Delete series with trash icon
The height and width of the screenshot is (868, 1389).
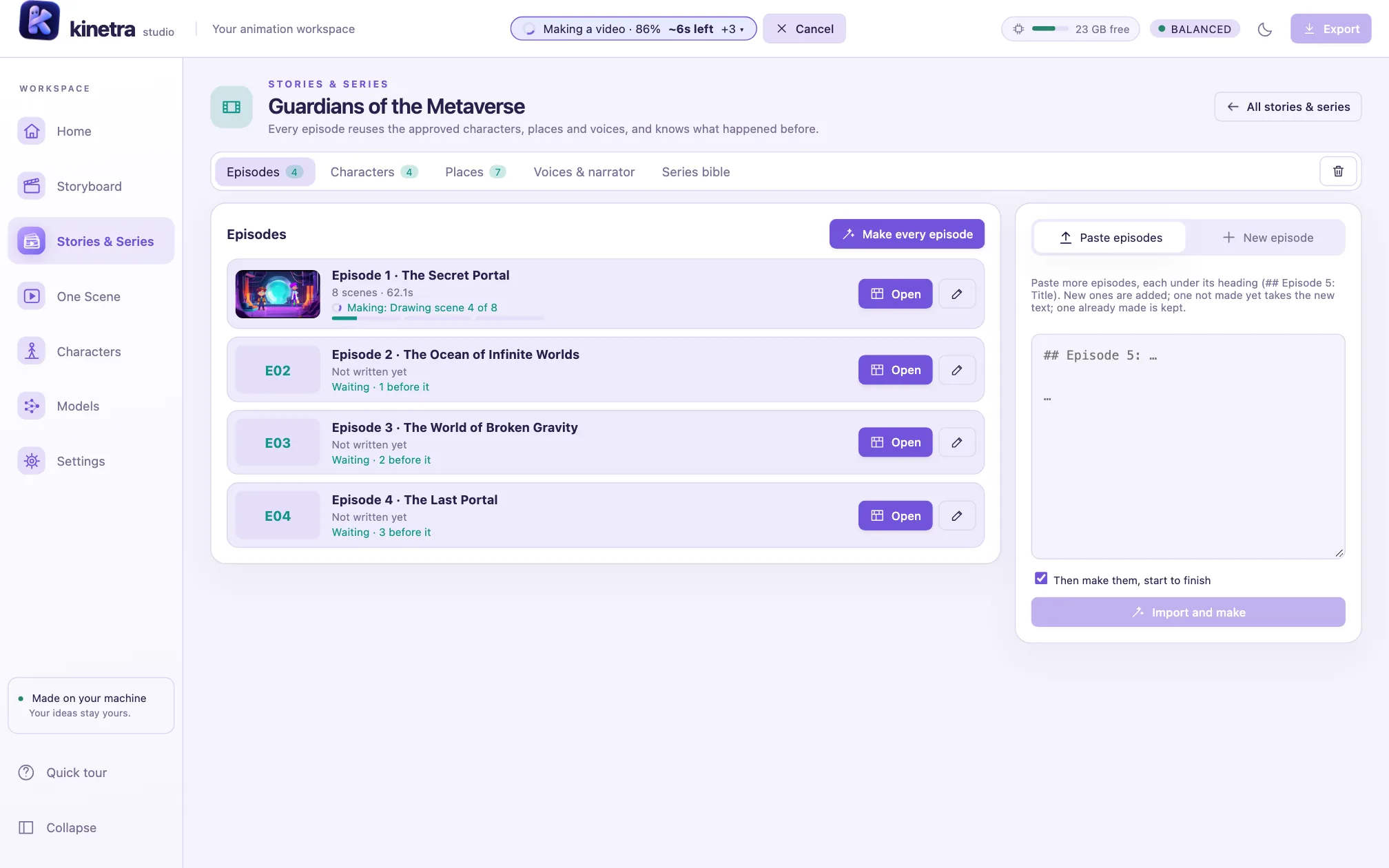click(1338, 171)
